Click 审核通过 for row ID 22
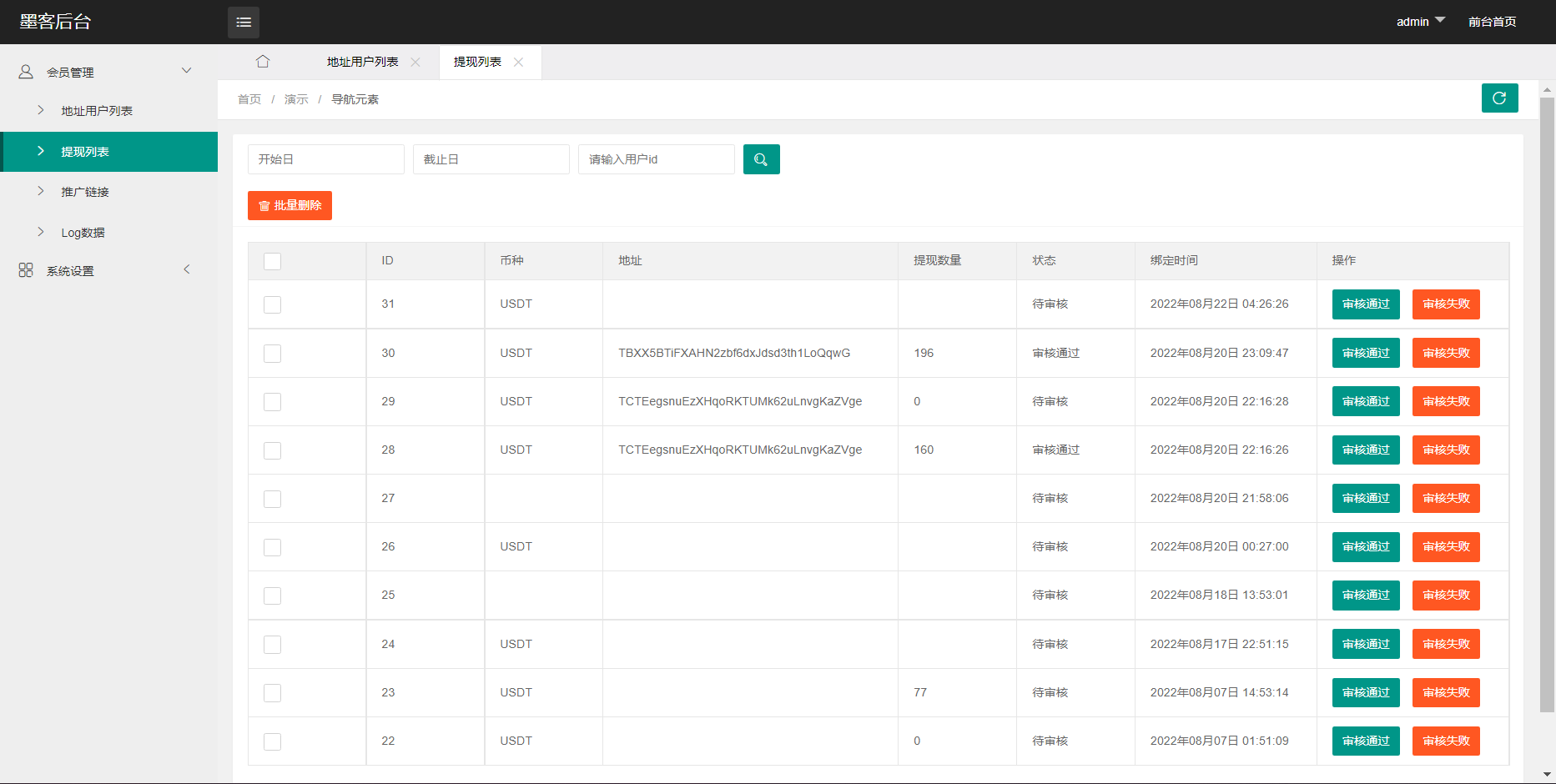 [1366, 741]
